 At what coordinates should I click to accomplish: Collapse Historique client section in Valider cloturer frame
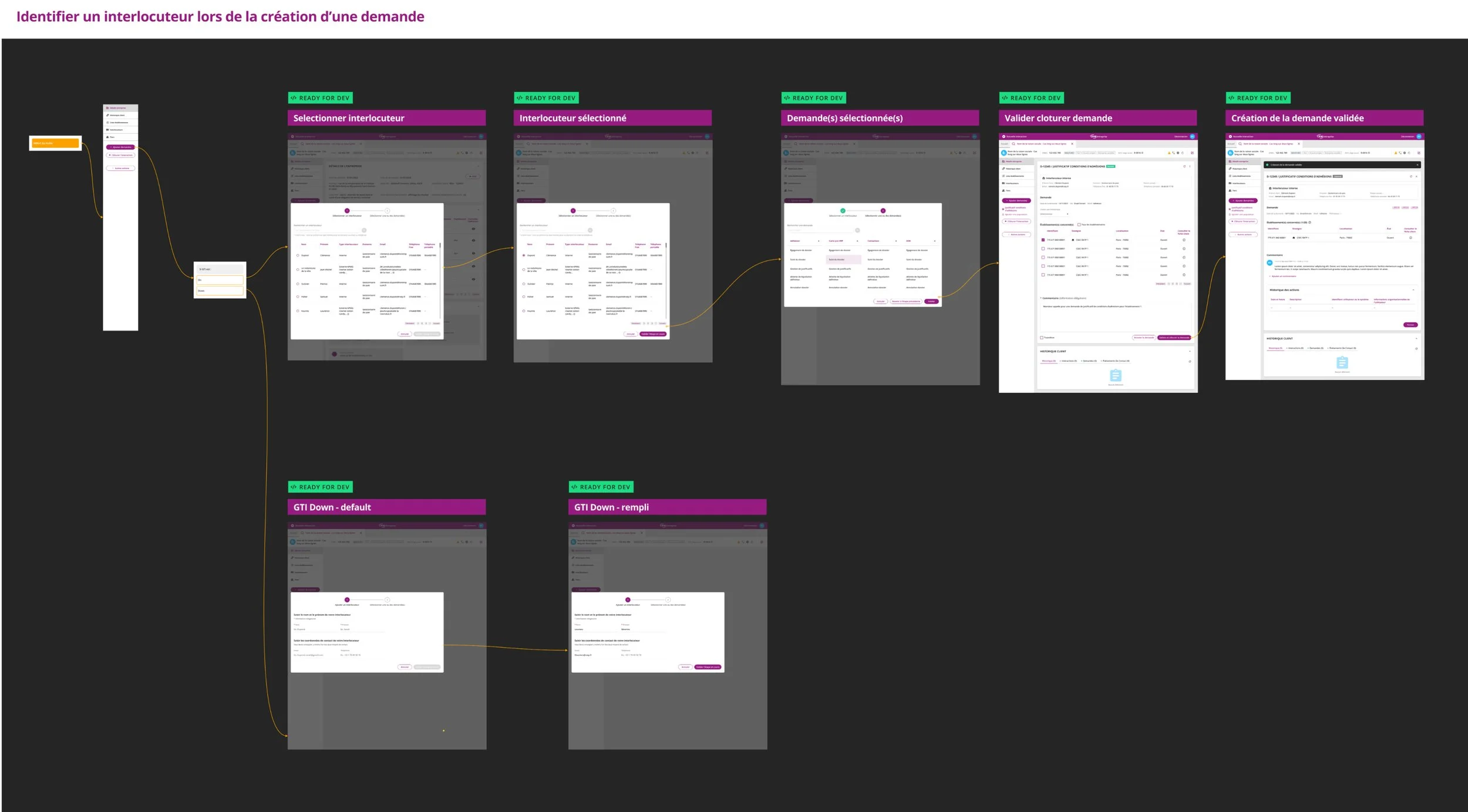pyautogui.click(x=1190, y=351)
